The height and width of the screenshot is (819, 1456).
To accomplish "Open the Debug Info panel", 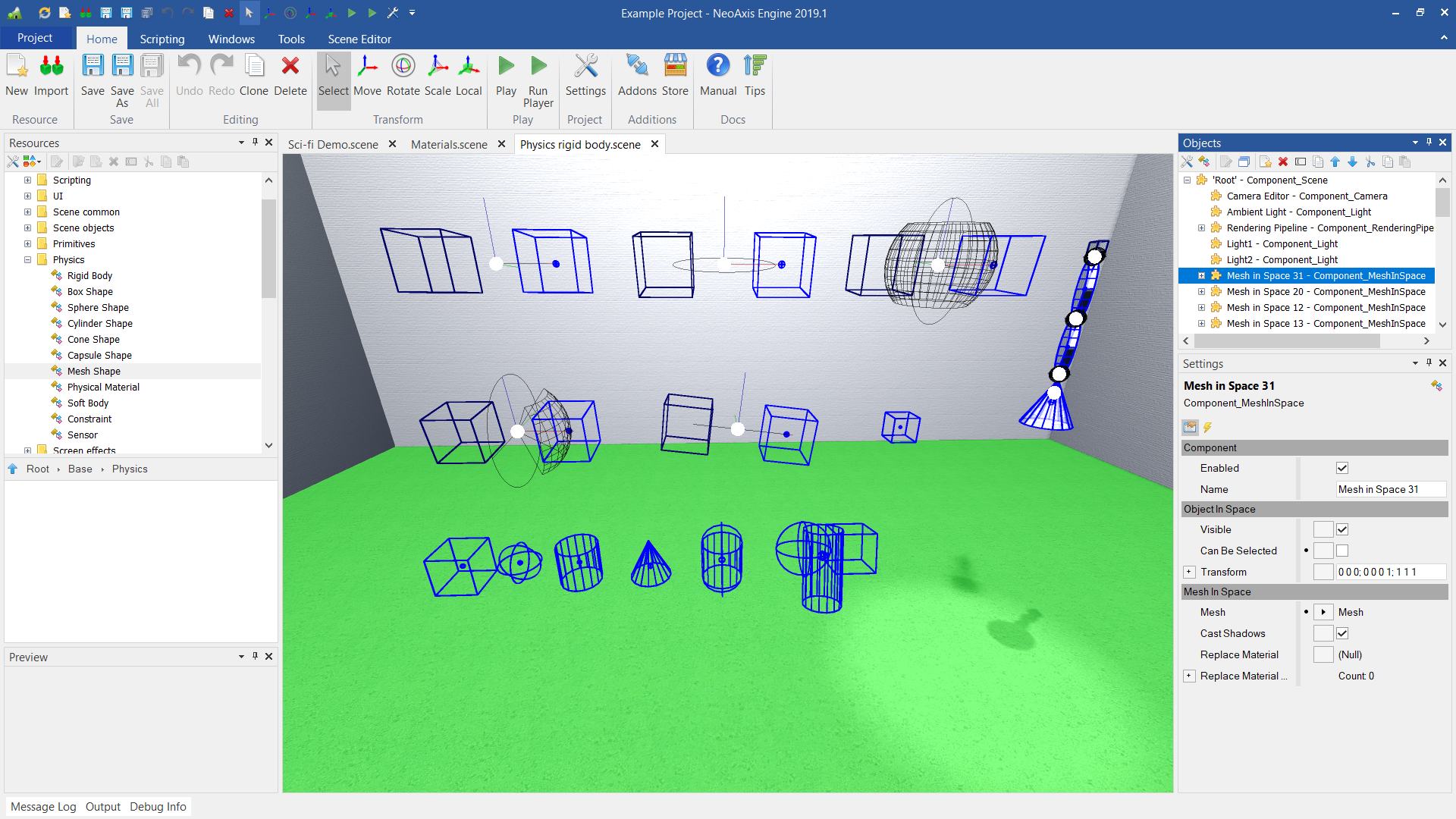I will pyautogui.click(x=158, y=806).
